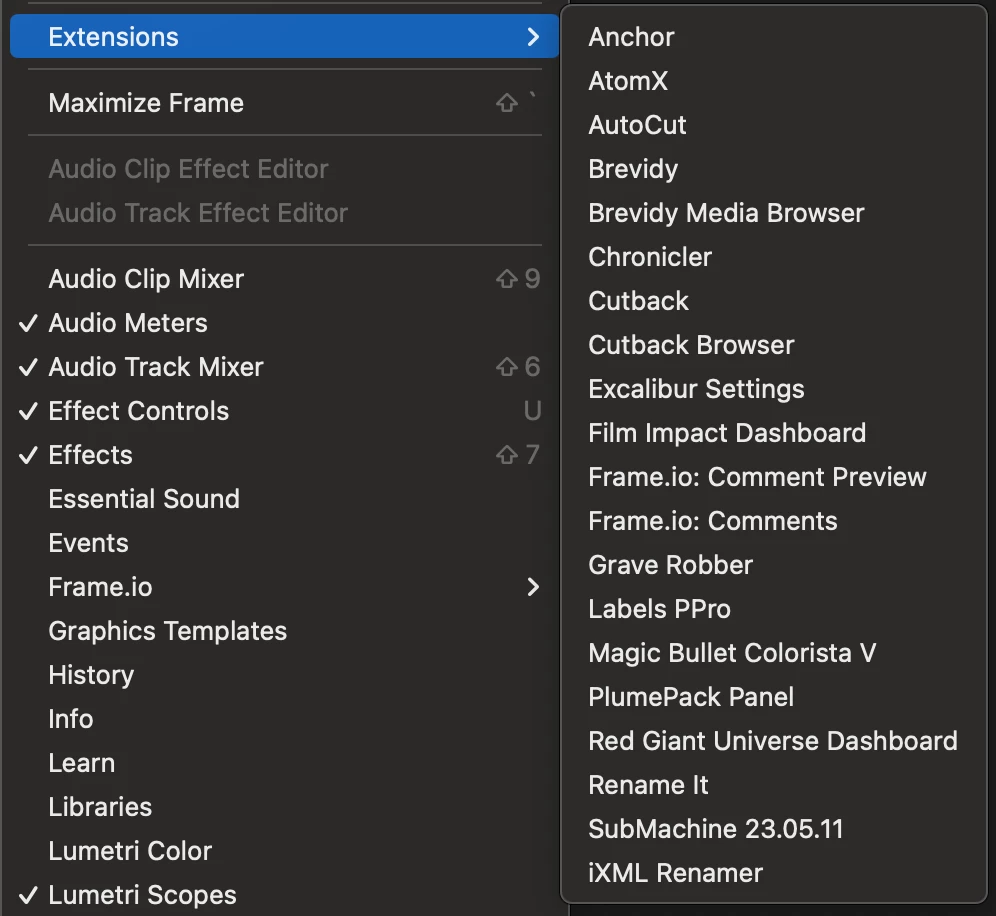This screenshot has height=916, width=996.
Task: Launch the iXML Renamer extension
Action: pos(774,873)
